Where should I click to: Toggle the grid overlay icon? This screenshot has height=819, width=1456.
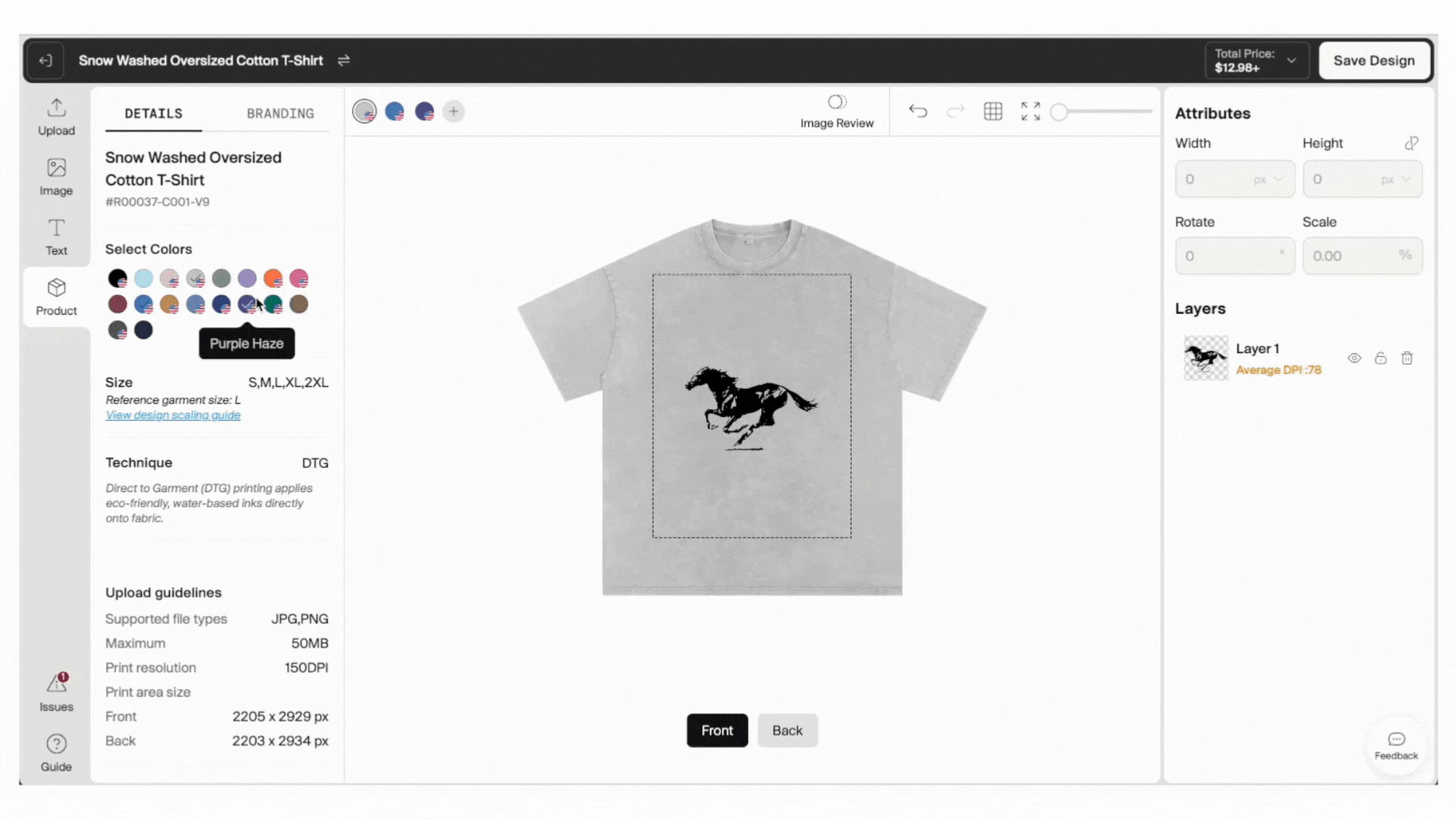click(993, 111)
